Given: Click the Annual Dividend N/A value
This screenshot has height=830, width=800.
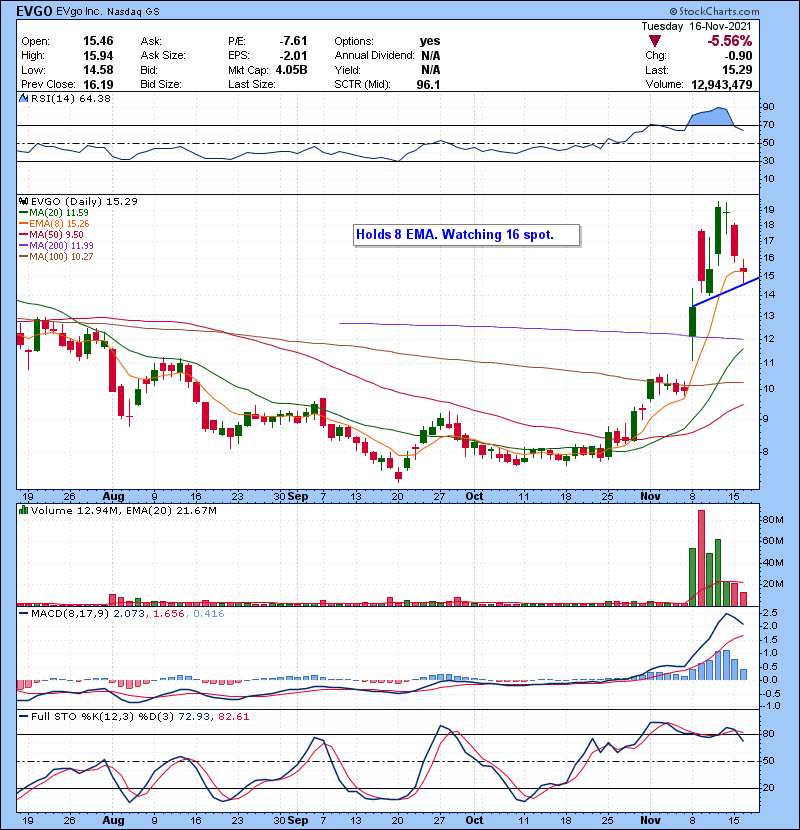Looking at the screenshot, I should (431, 56).
